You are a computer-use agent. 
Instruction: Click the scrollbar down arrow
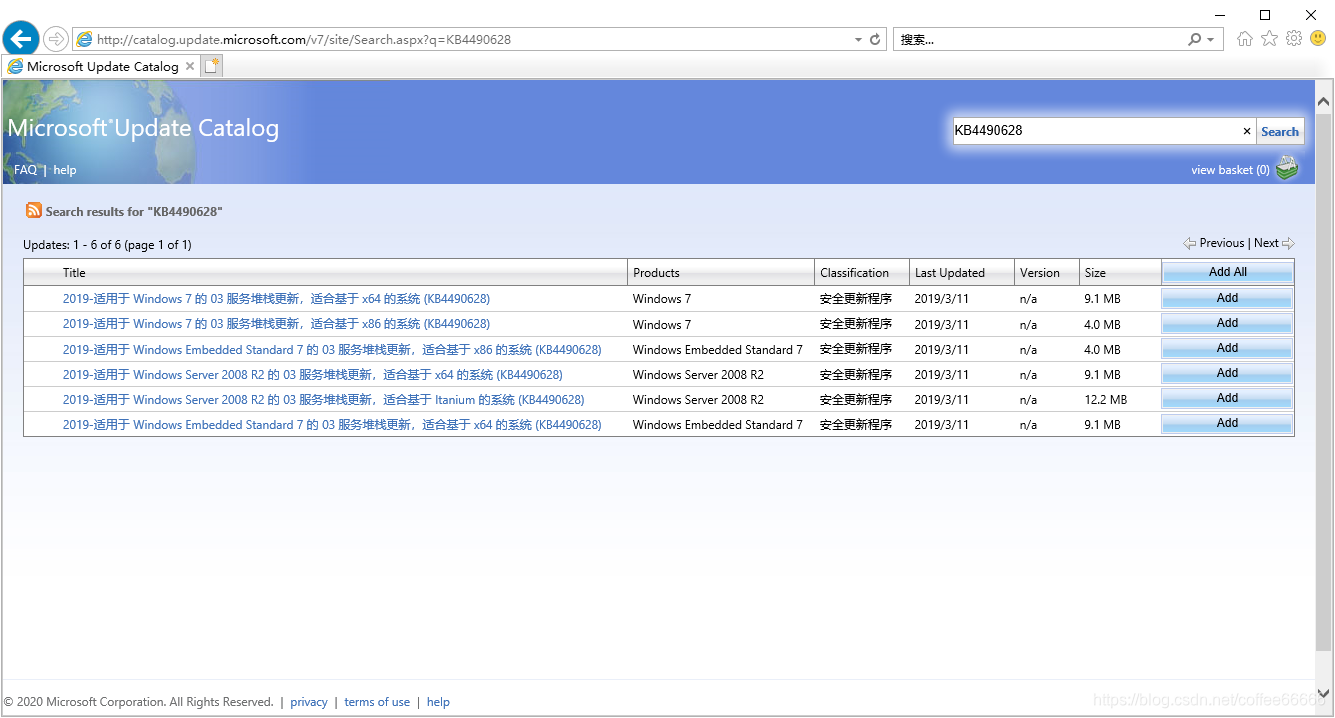(1324, 692)
